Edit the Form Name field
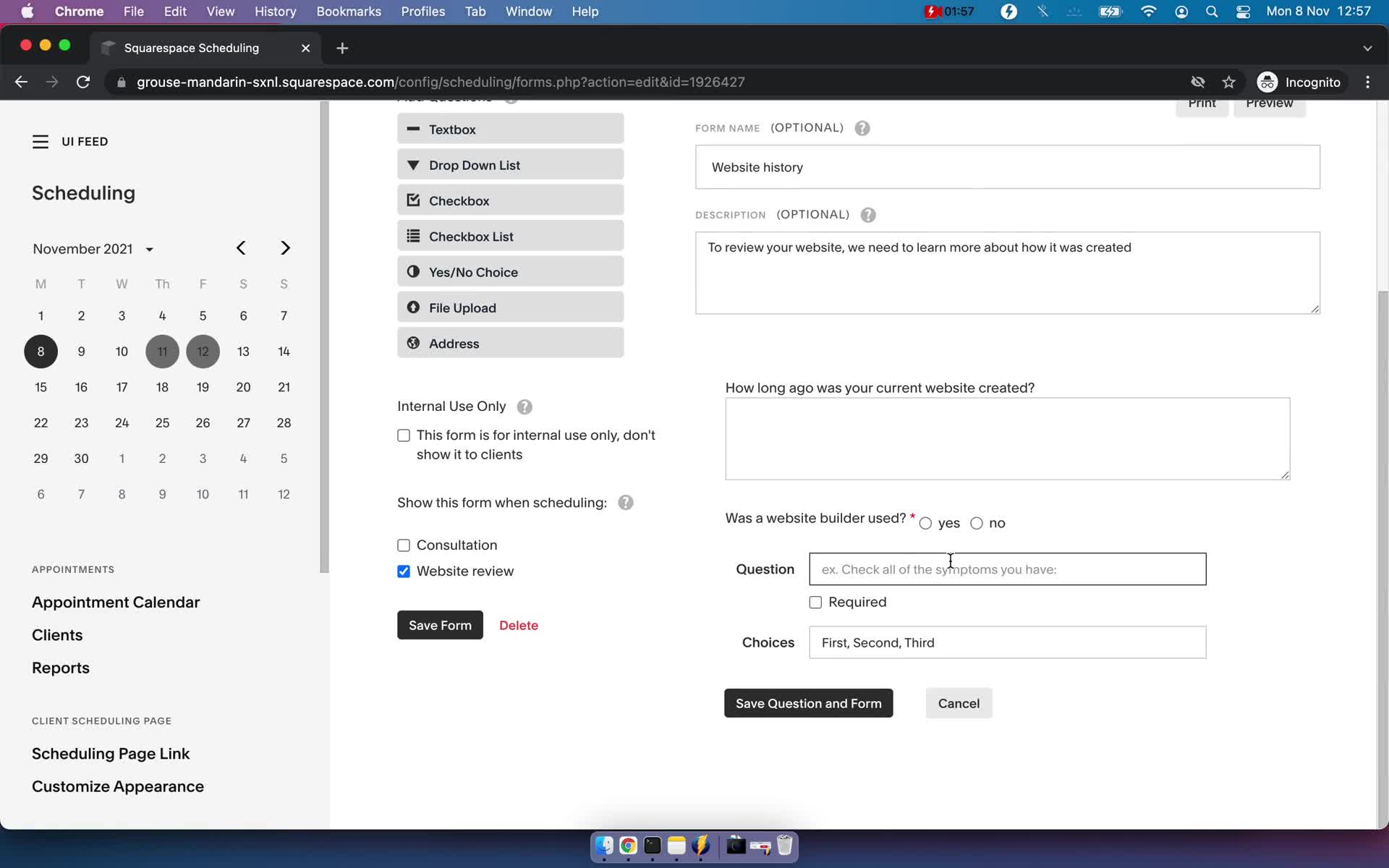 (1007, 167)
